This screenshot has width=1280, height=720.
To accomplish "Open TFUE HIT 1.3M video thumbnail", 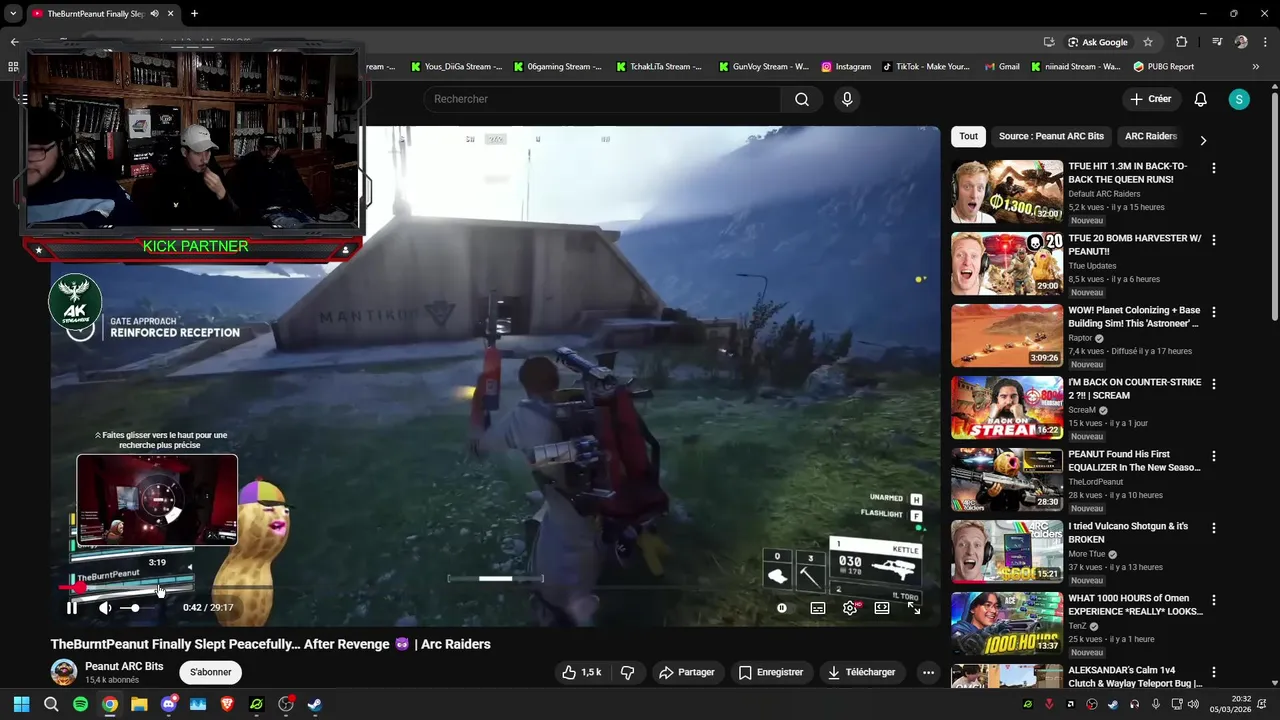I will pyautogui.click(x=1007, y=191).
